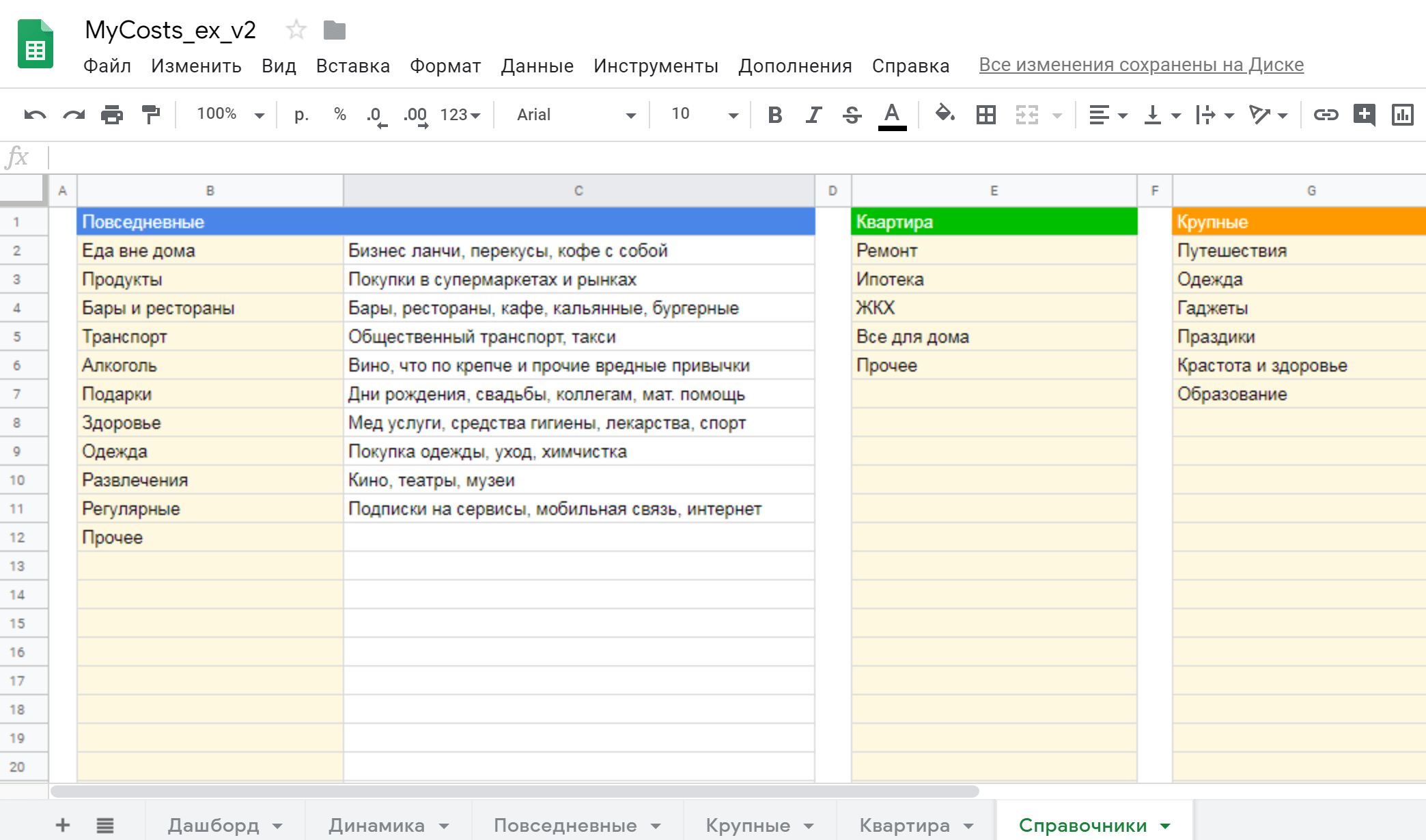
Task: Click the merge cells icon
Action: coord(1026,115)
